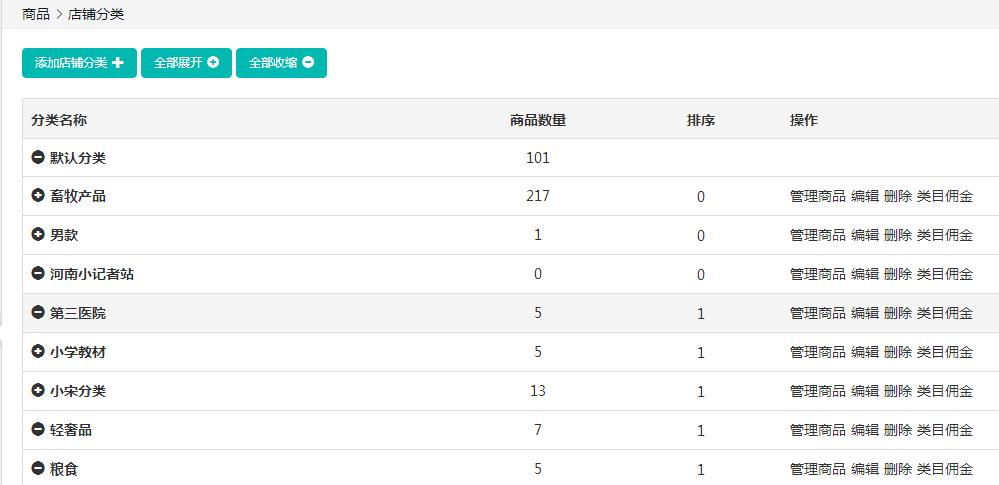
Task: Collapse the 粮食 category row
Action: click(38, 468)
